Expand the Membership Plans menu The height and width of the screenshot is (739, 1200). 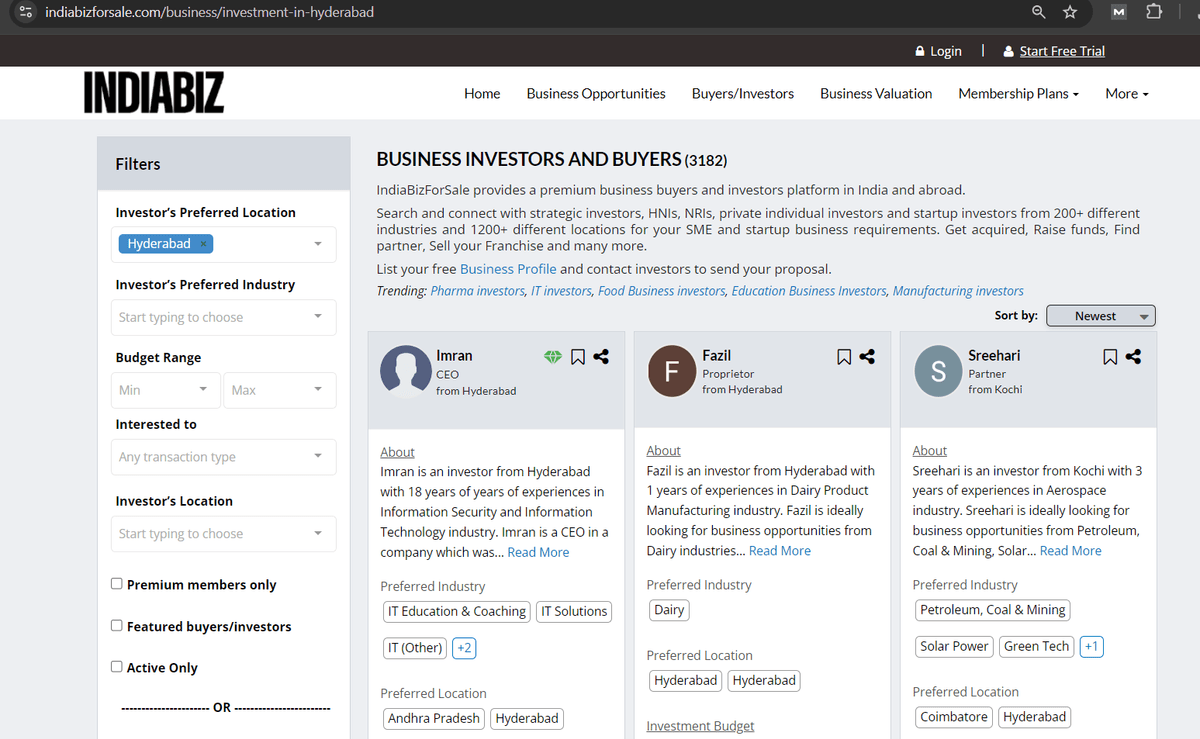pos(1018,93)
